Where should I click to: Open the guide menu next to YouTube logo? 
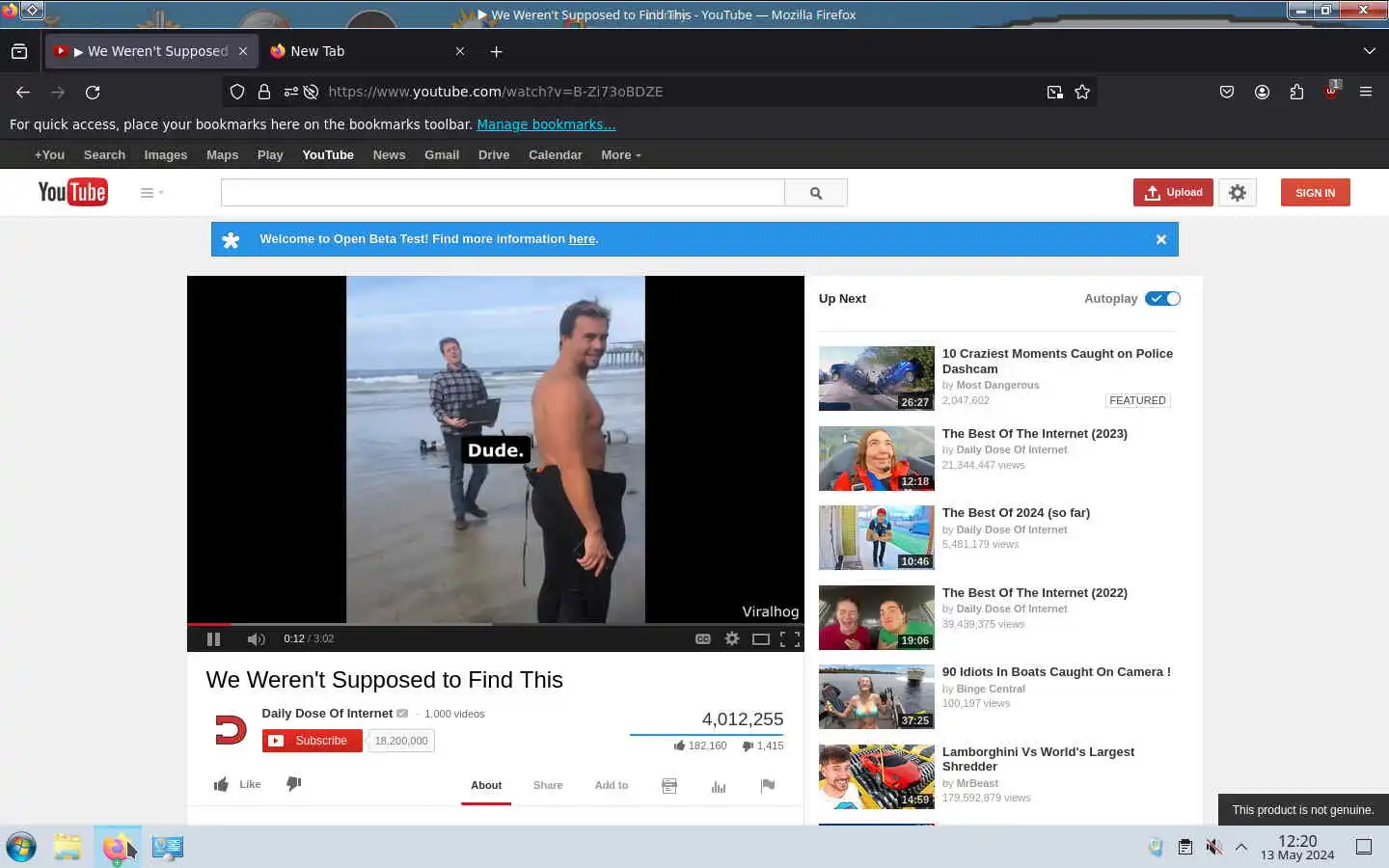(x=151, y=193)
